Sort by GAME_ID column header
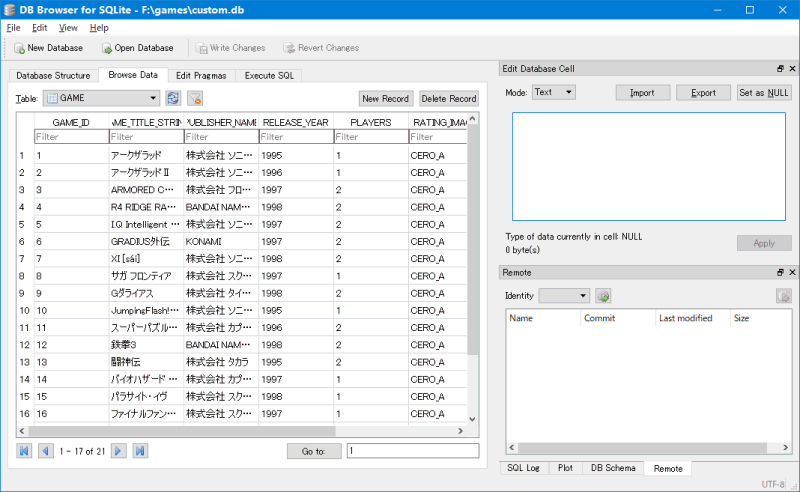 tap(71, 122)
